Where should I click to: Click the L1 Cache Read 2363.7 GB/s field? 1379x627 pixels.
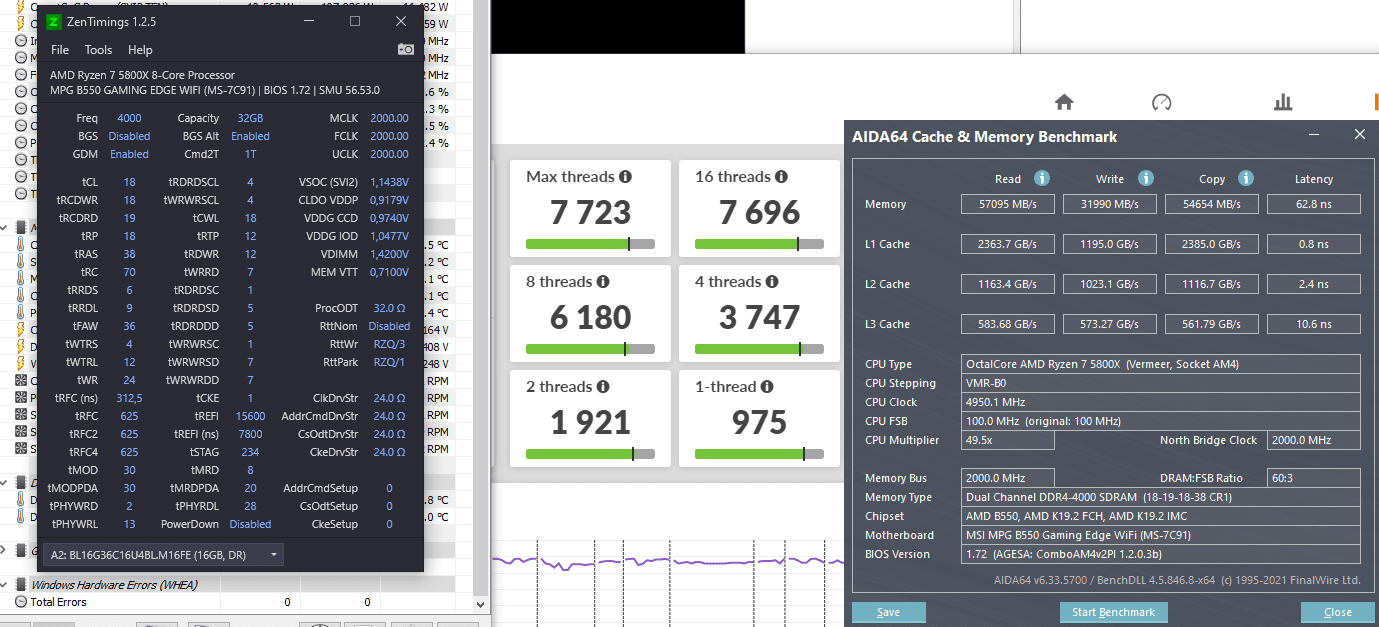(1009, 244)
